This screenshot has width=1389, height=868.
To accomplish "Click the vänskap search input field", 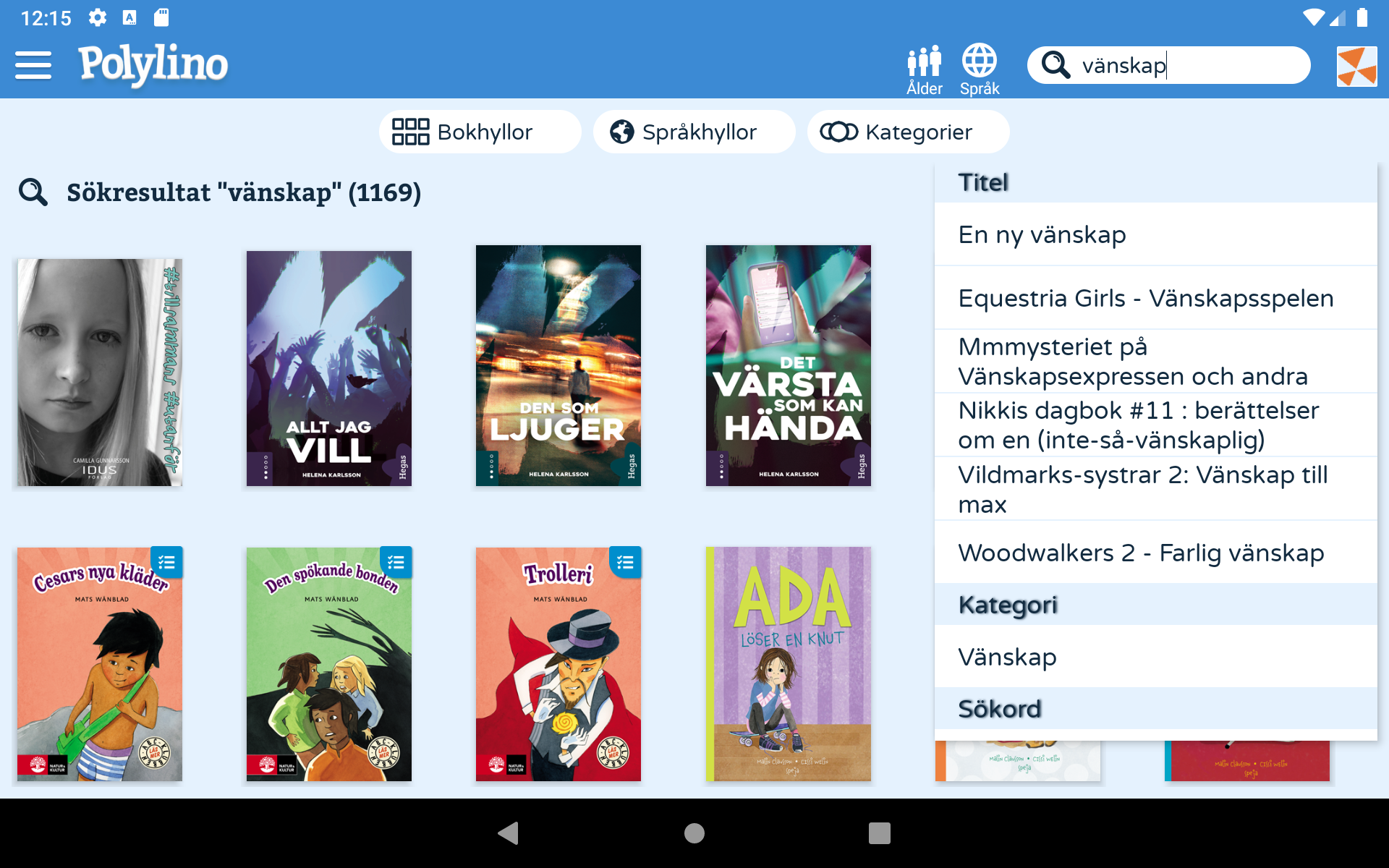I will tap(1168, 65).
